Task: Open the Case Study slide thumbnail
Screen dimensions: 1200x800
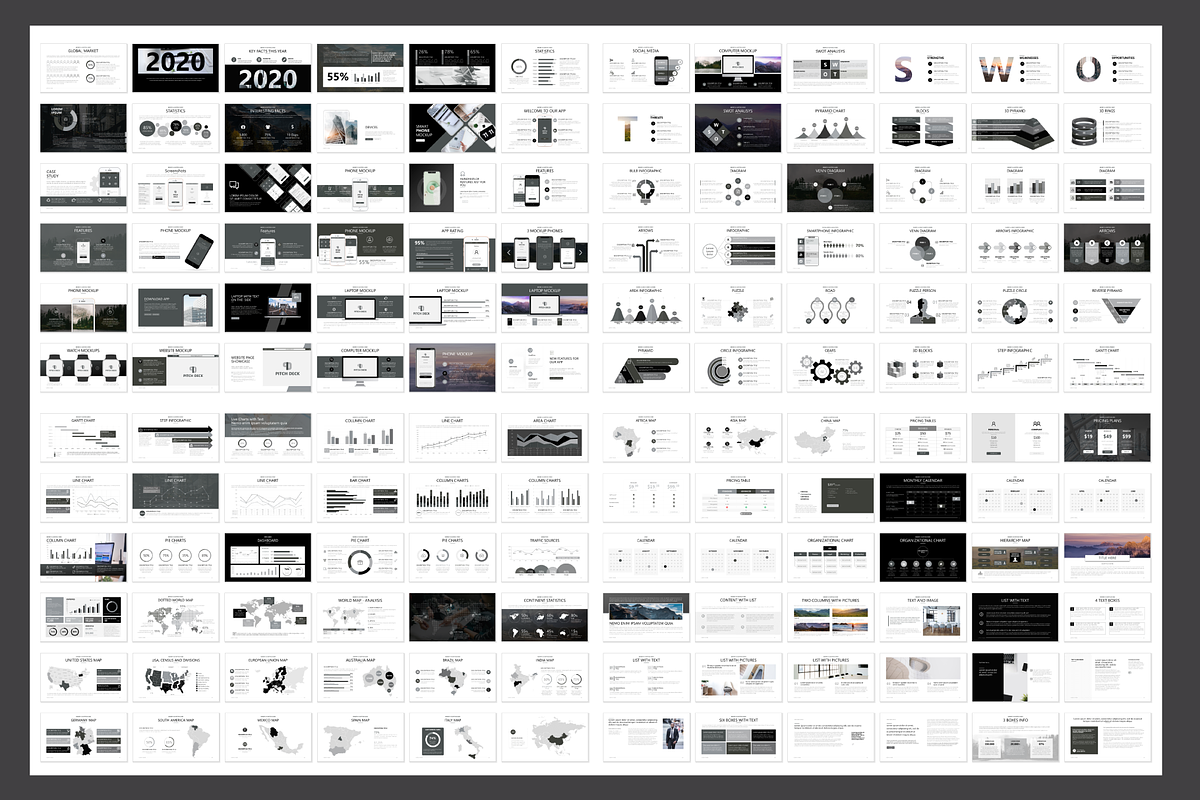Action: (x=83, y=188)
